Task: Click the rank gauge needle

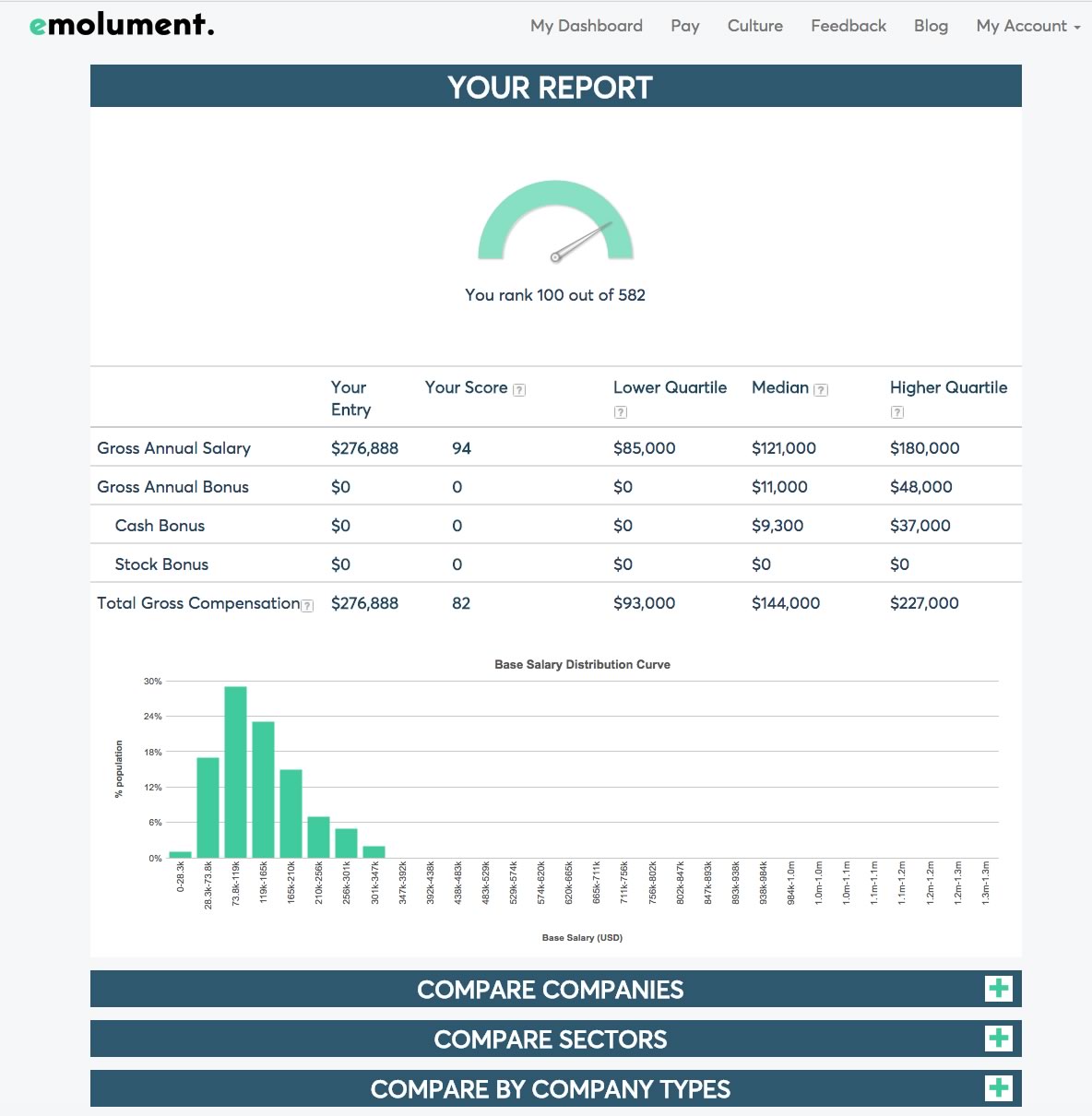Action: click(582, 241)
